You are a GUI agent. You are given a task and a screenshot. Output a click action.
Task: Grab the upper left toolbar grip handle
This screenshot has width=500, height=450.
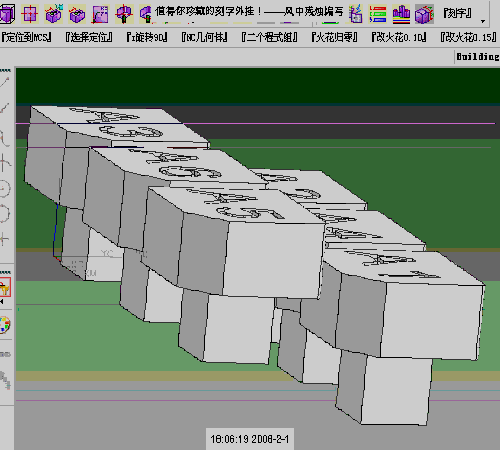(5, 70)
